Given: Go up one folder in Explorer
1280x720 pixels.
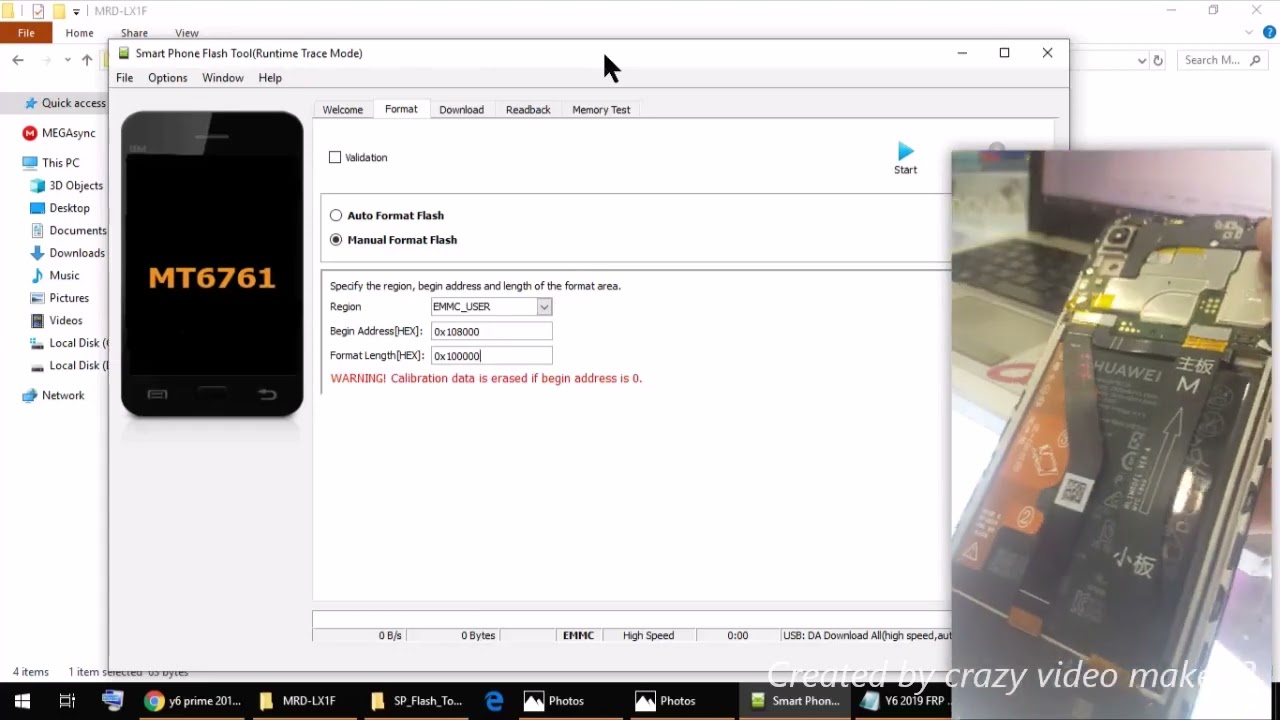Looking at the screenshot, I should [x=87, y=60].
